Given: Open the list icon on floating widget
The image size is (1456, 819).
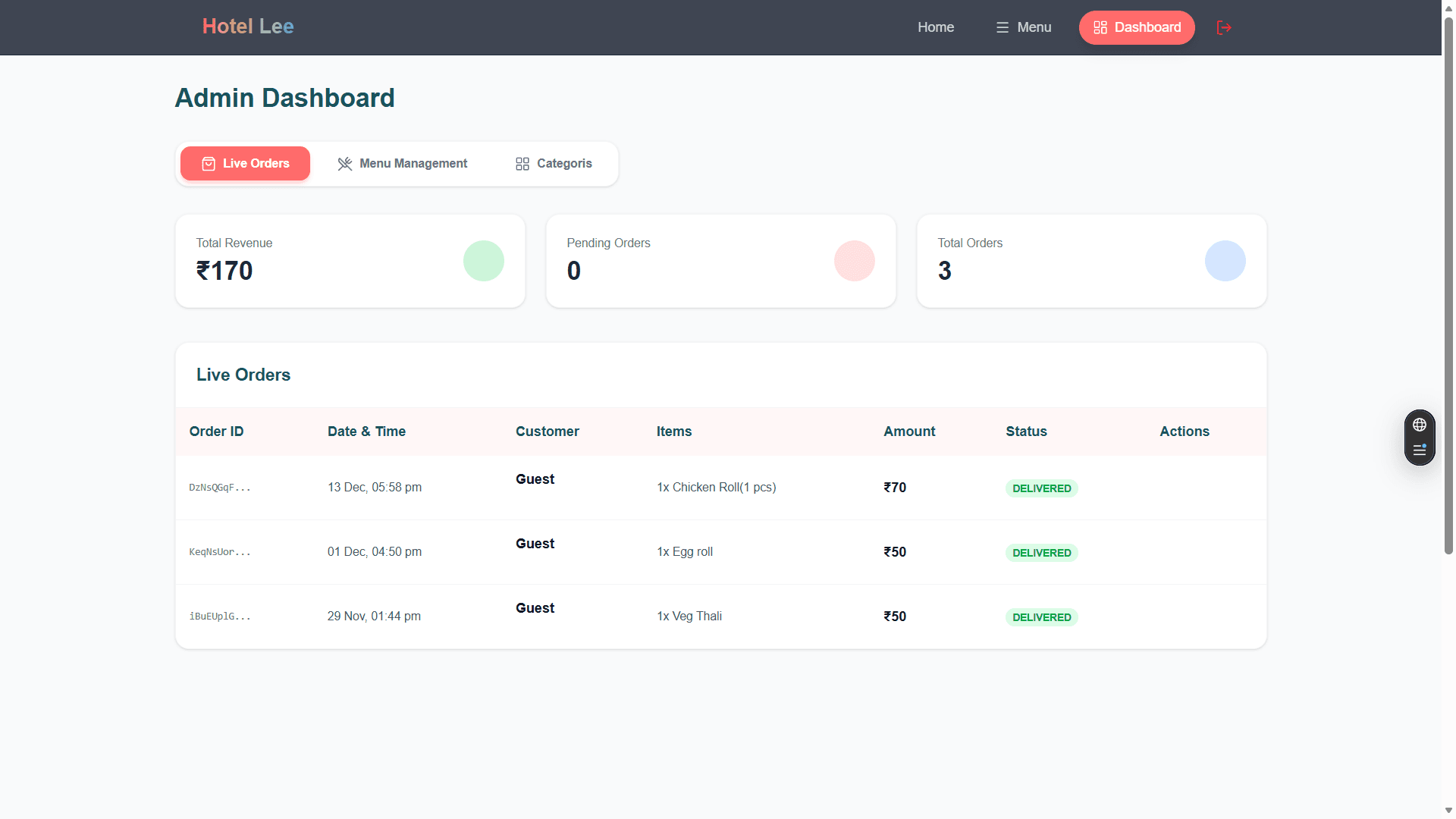Looking at the screenshot, I should [x=1420, y=450].
